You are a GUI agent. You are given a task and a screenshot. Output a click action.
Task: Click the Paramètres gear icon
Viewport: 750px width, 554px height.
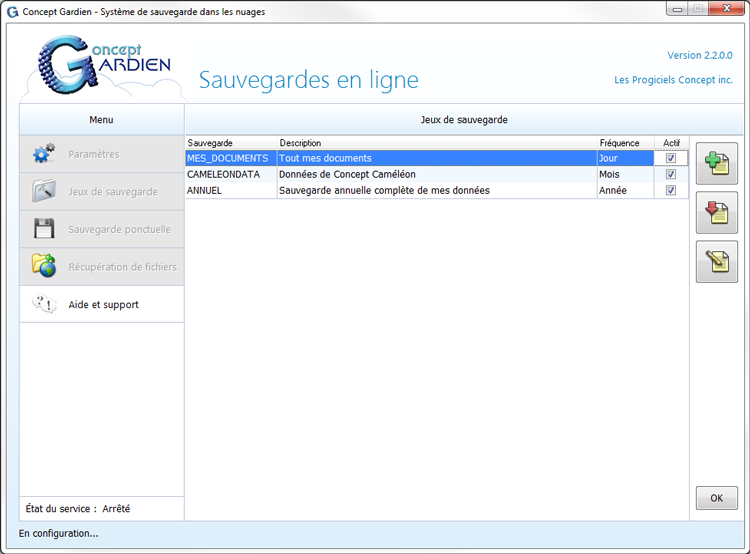44,154
